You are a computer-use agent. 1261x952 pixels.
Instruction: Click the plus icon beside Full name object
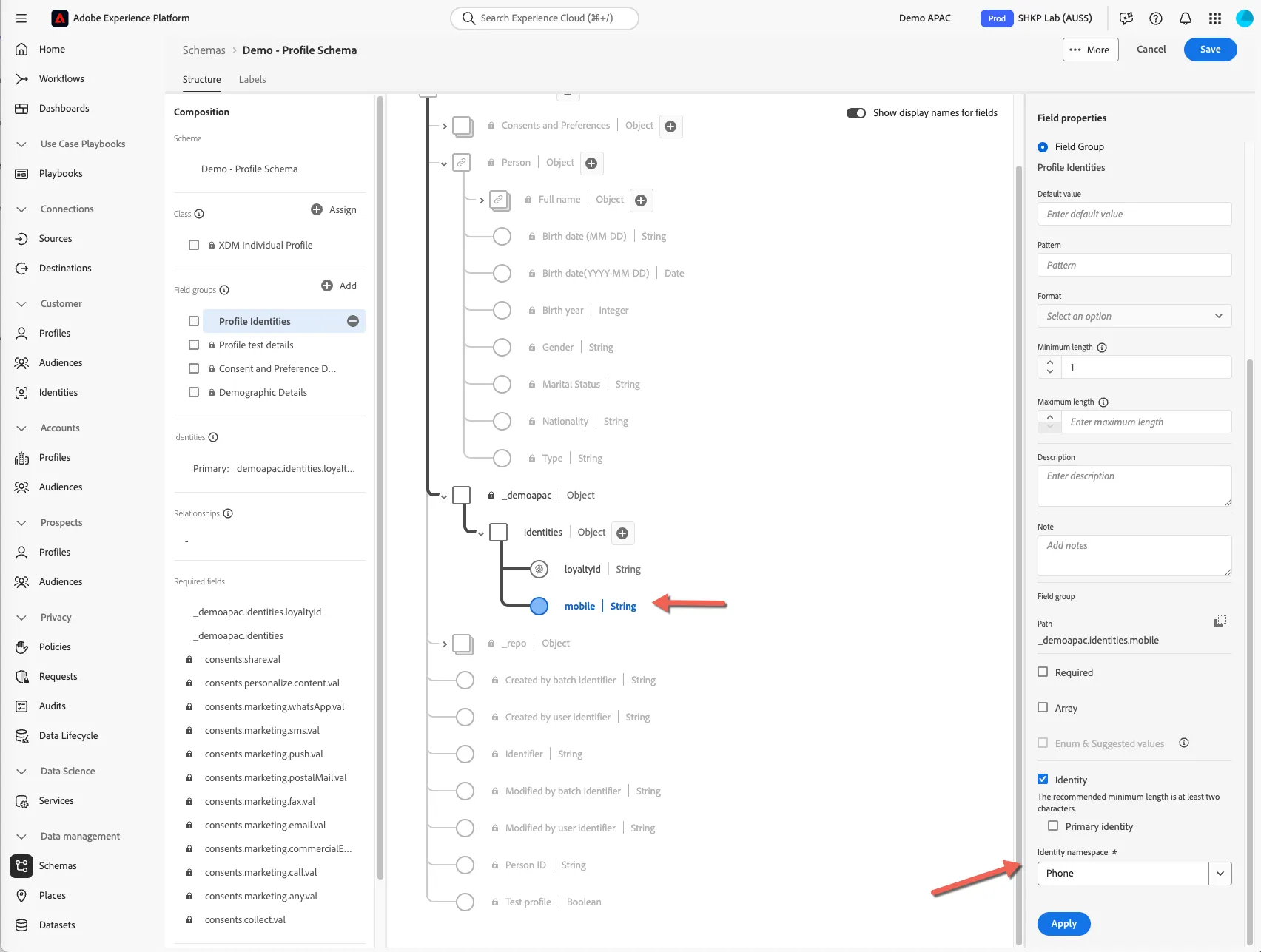[x=641, y=200]
